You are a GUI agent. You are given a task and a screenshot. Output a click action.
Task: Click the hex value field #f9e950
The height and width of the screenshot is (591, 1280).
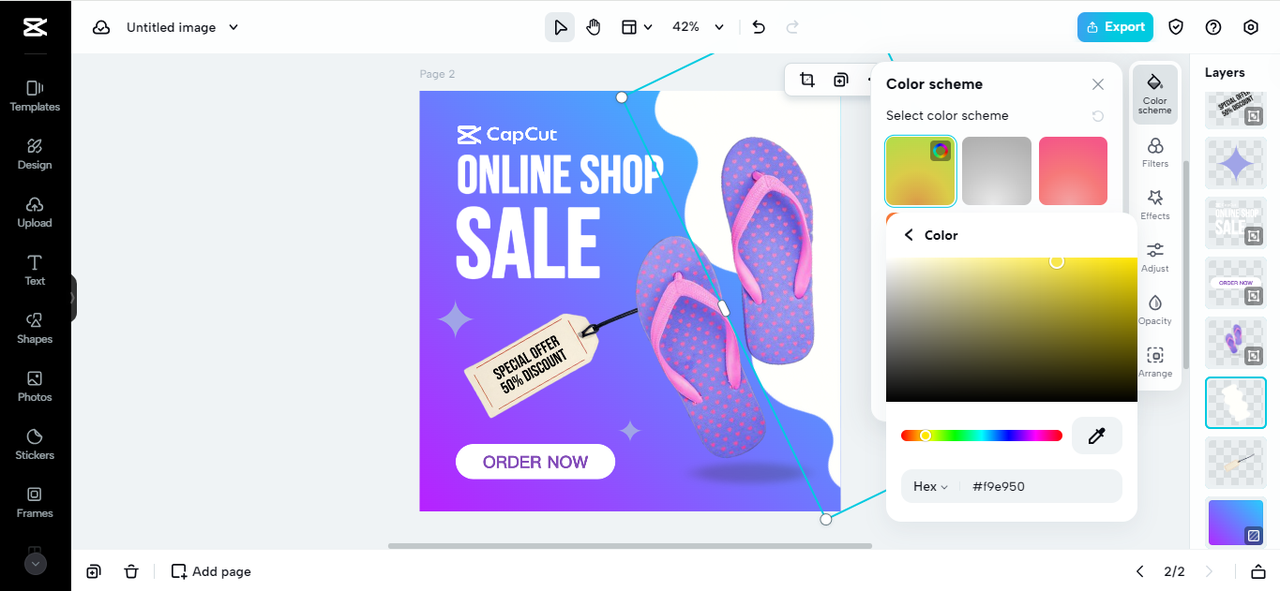(1040, 487)
